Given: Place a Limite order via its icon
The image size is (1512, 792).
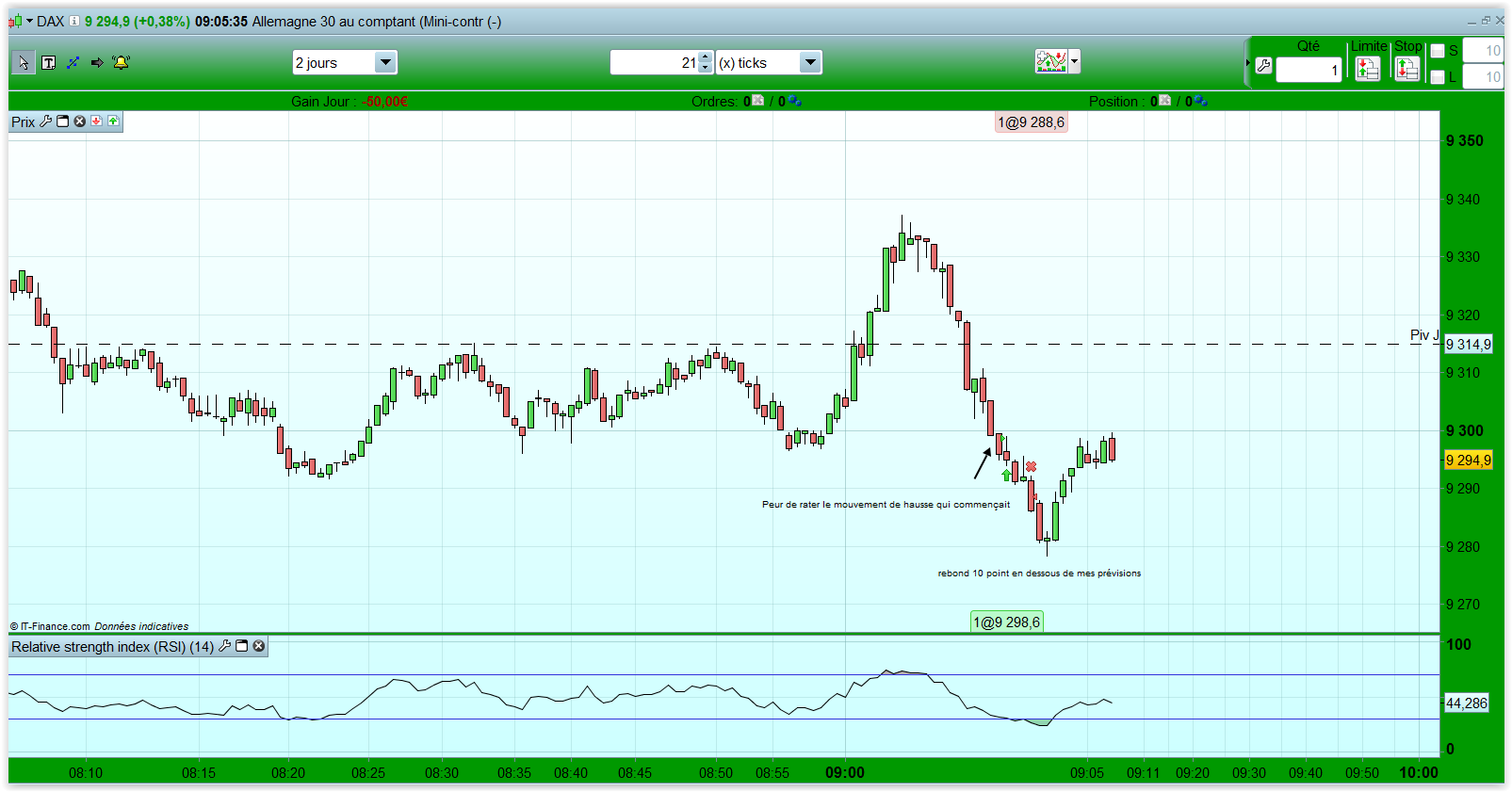Looking at the screenshot, I should (x=1368, y=69).
